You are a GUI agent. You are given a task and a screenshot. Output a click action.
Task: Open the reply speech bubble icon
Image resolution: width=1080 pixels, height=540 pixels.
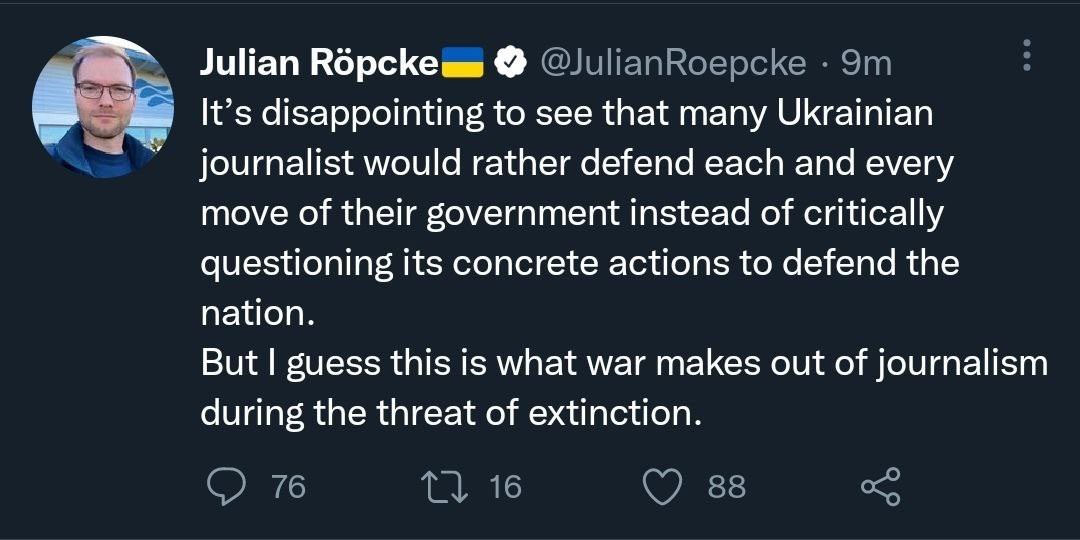tap(226, 487)
